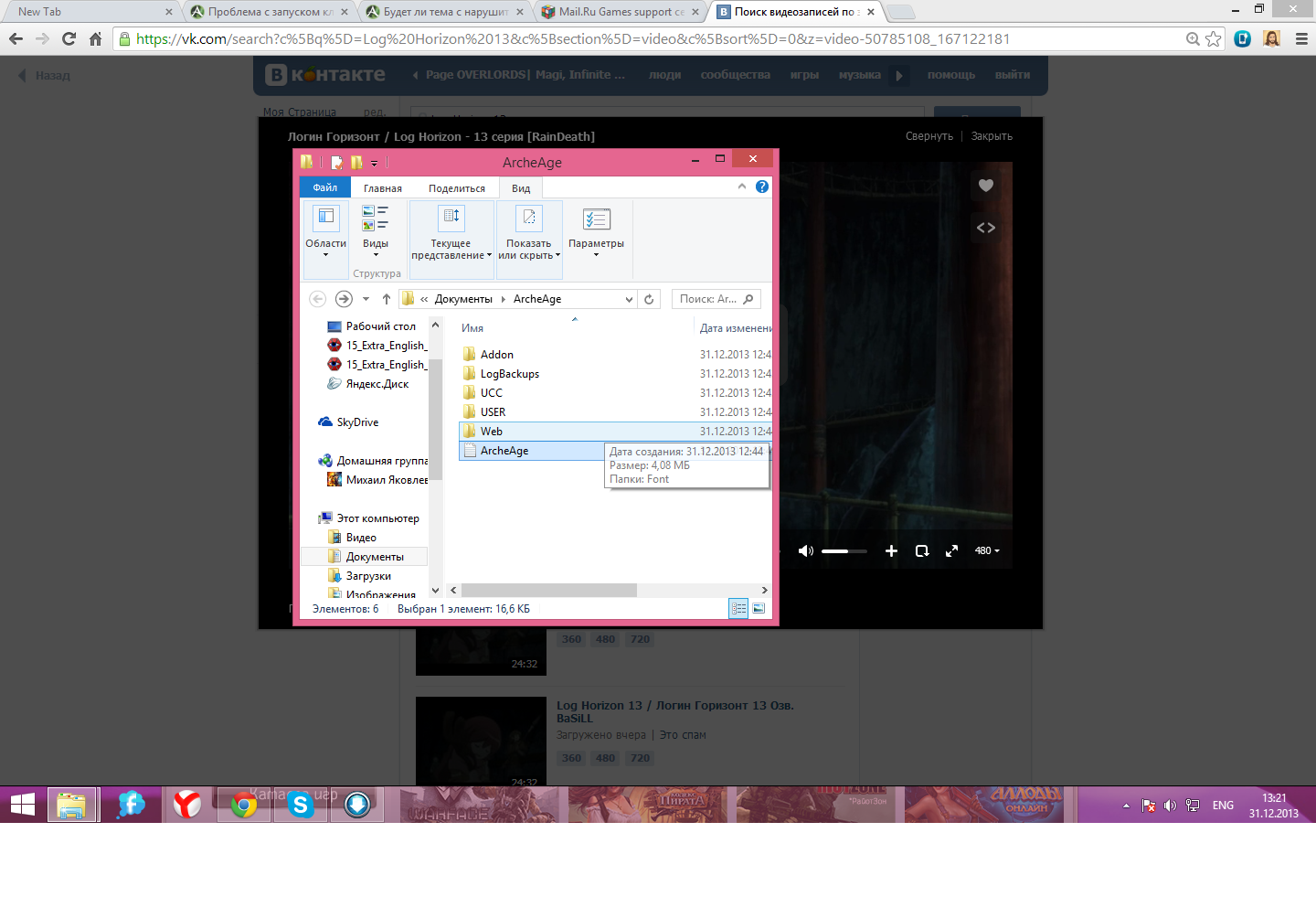
Task: Refresh the ArcheAge folder view
Action: (x=649, y=299)
